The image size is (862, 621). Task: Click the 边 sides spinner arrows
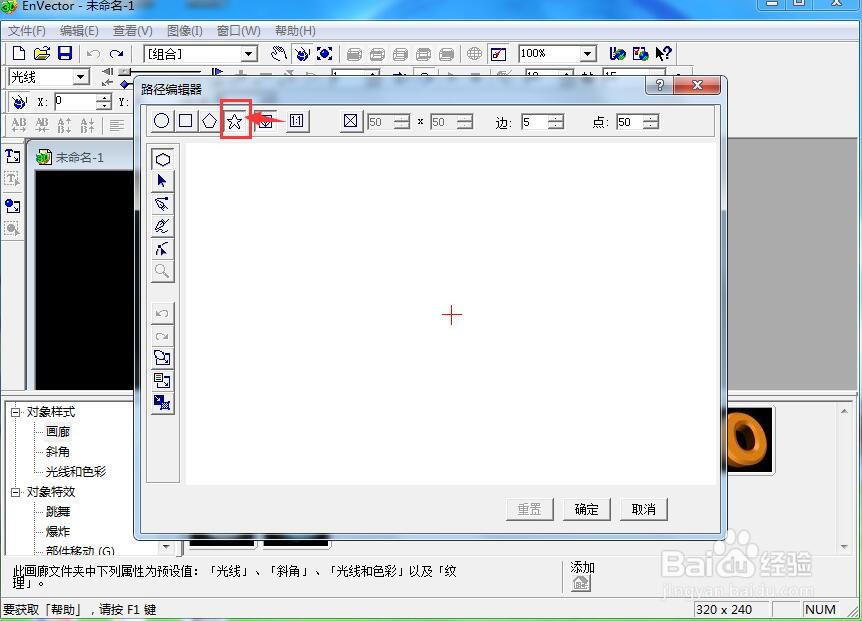pos(556,121)
